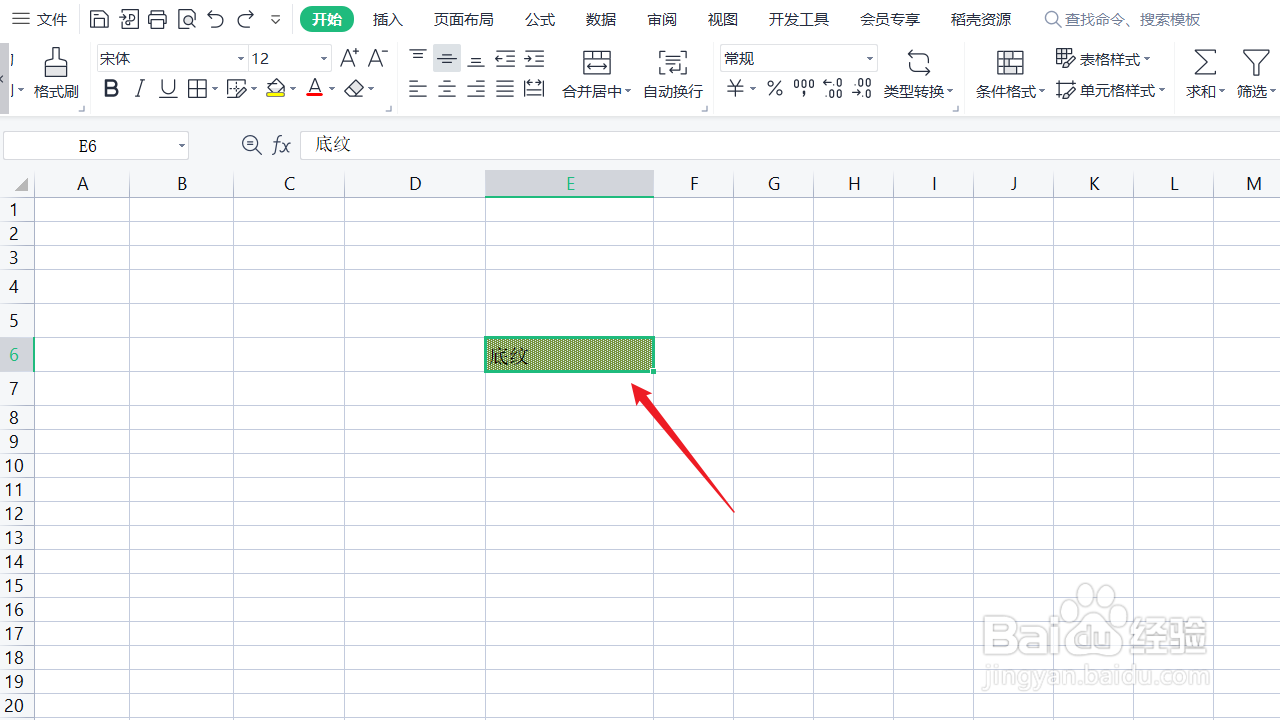Image resolution: width=1280 pixels, height=720 pixels.
Task: Open number format dropdown 常规
Action: point(870,59)
